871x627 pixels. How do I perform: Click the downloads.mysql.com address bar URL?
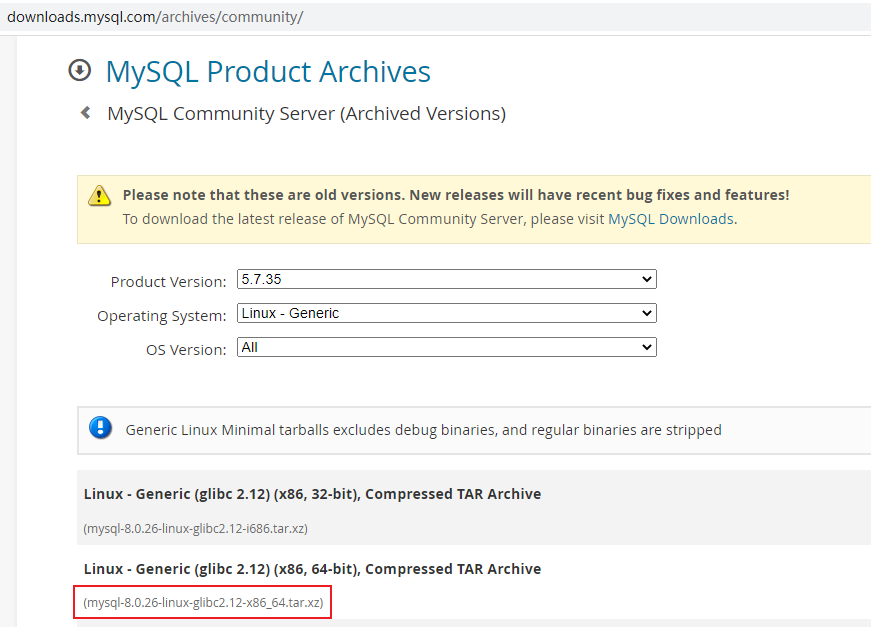click(x=155, y=17)
